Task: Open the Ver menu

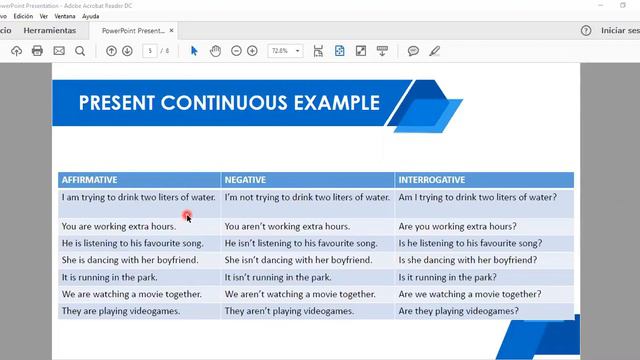Action: tap(44, 16)
